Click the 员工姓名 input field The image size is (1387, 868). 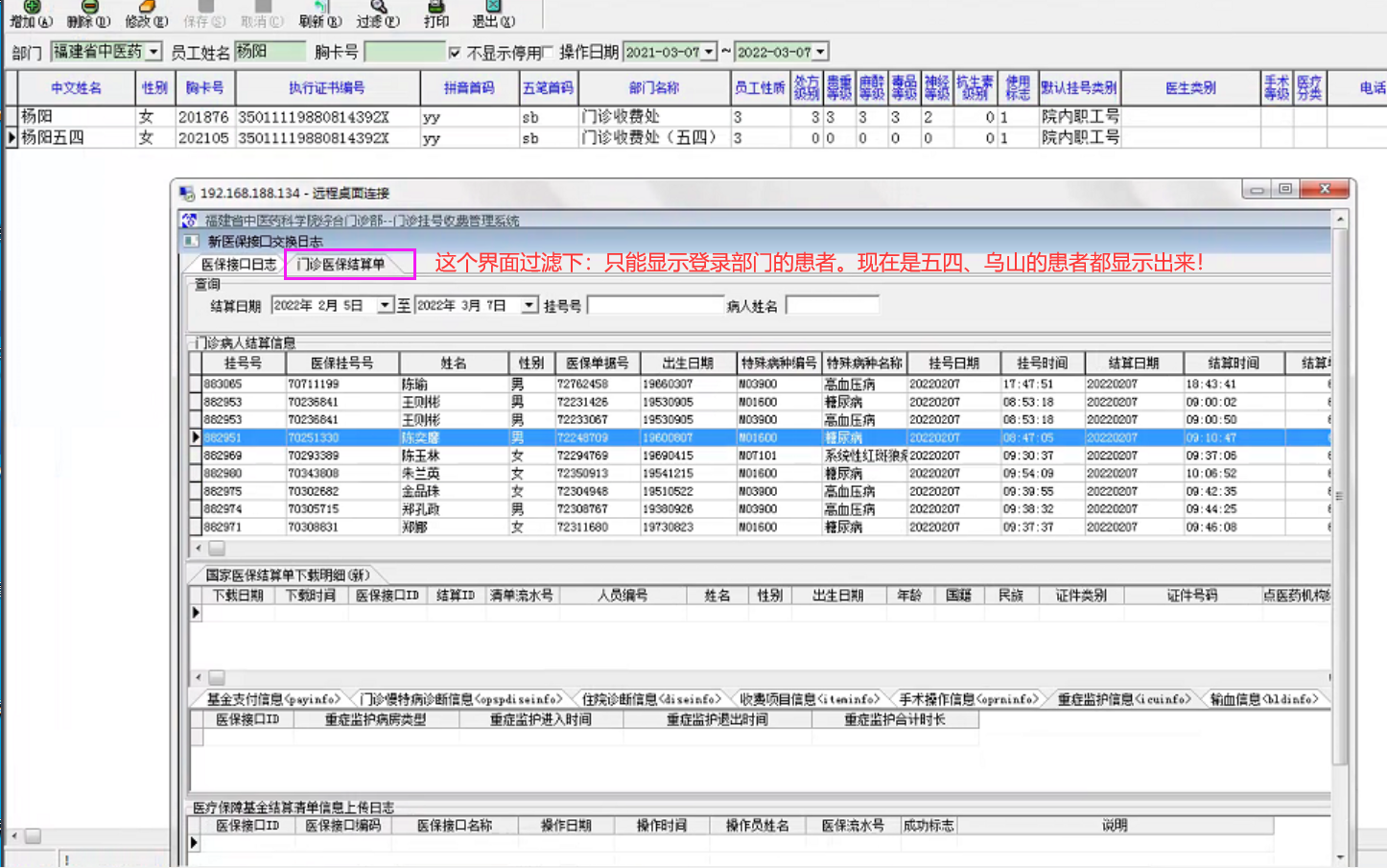pos(270,52)
